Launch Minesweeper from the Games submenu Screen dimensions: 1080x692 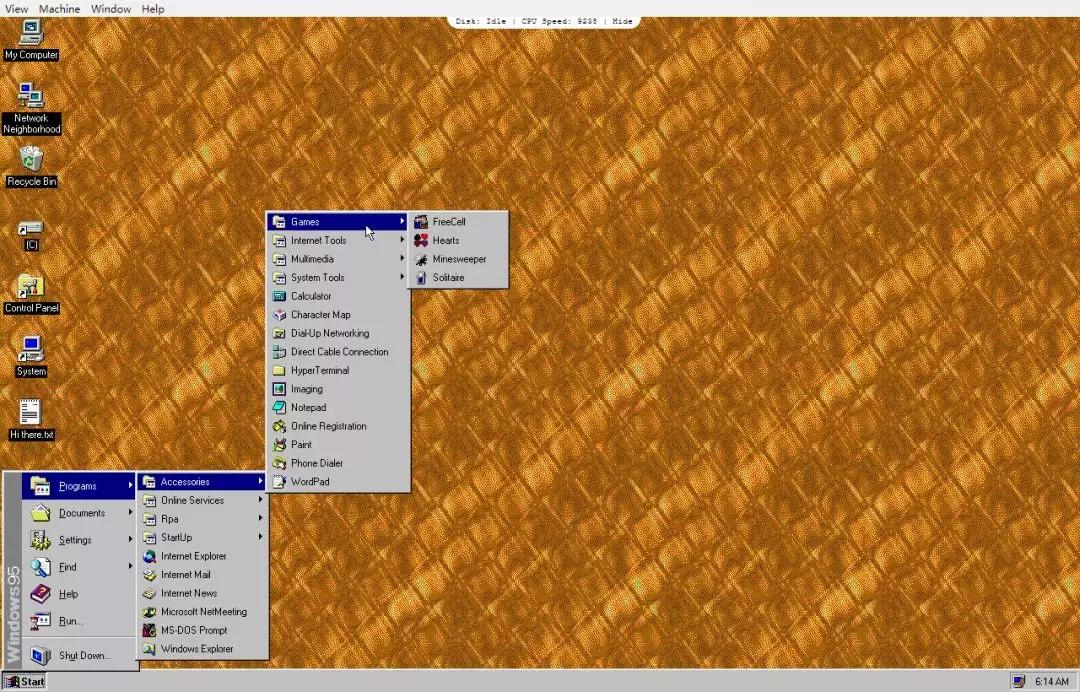pos(460,259)
